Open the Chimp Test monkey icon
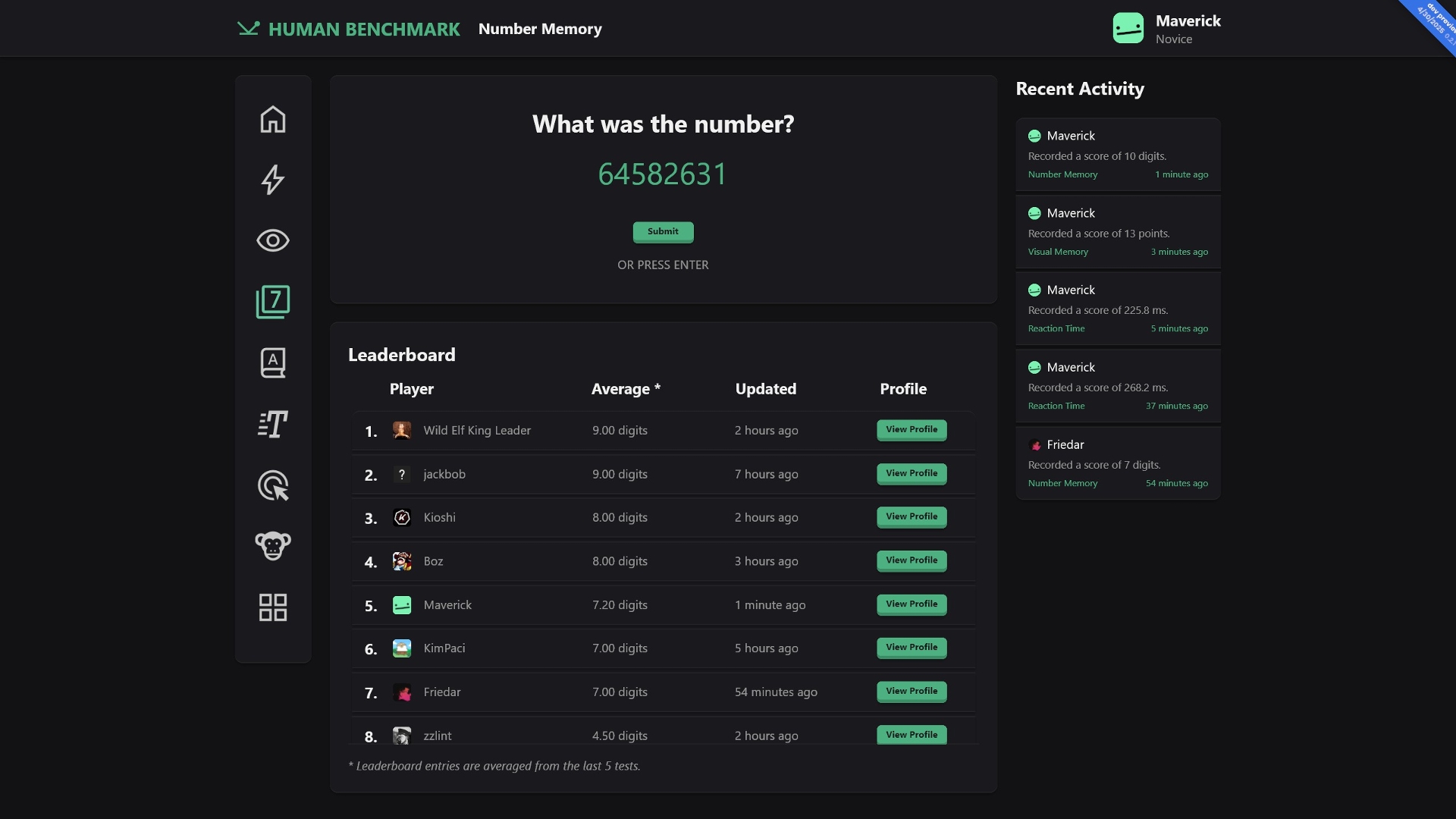This screenshot has width=1456, height=819. [x=273, y=546]
